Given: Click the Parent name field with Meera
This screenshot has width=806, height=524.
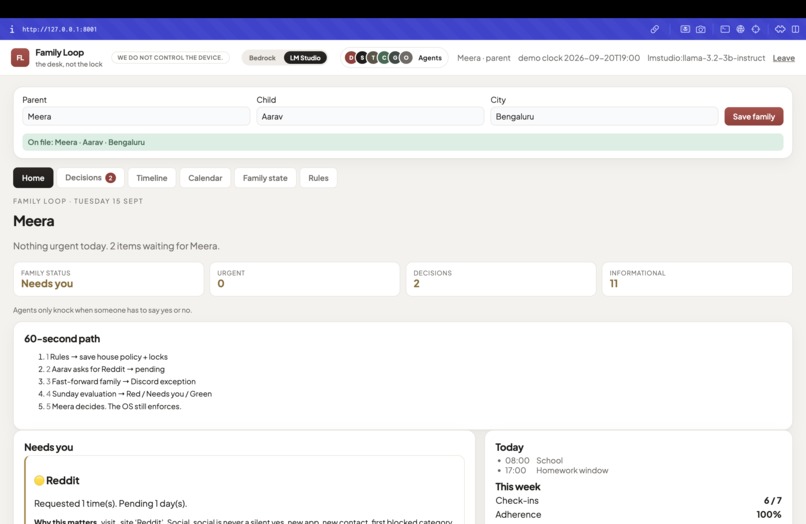Looking at the screenshot, I should (x=136, y=116).
